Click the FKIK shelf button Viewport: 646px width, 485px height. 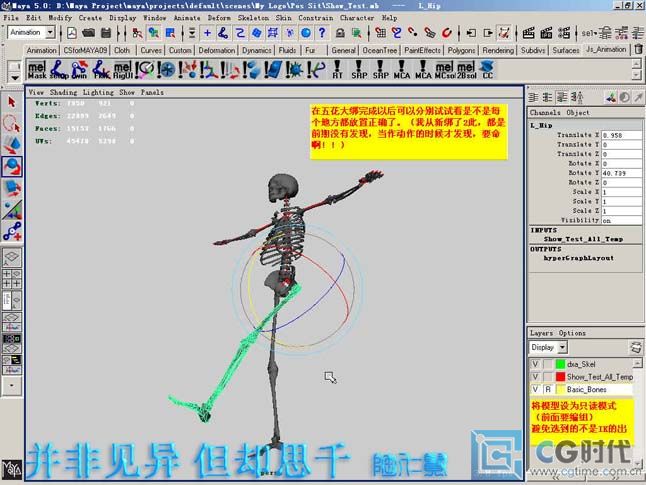pos(101,70)
